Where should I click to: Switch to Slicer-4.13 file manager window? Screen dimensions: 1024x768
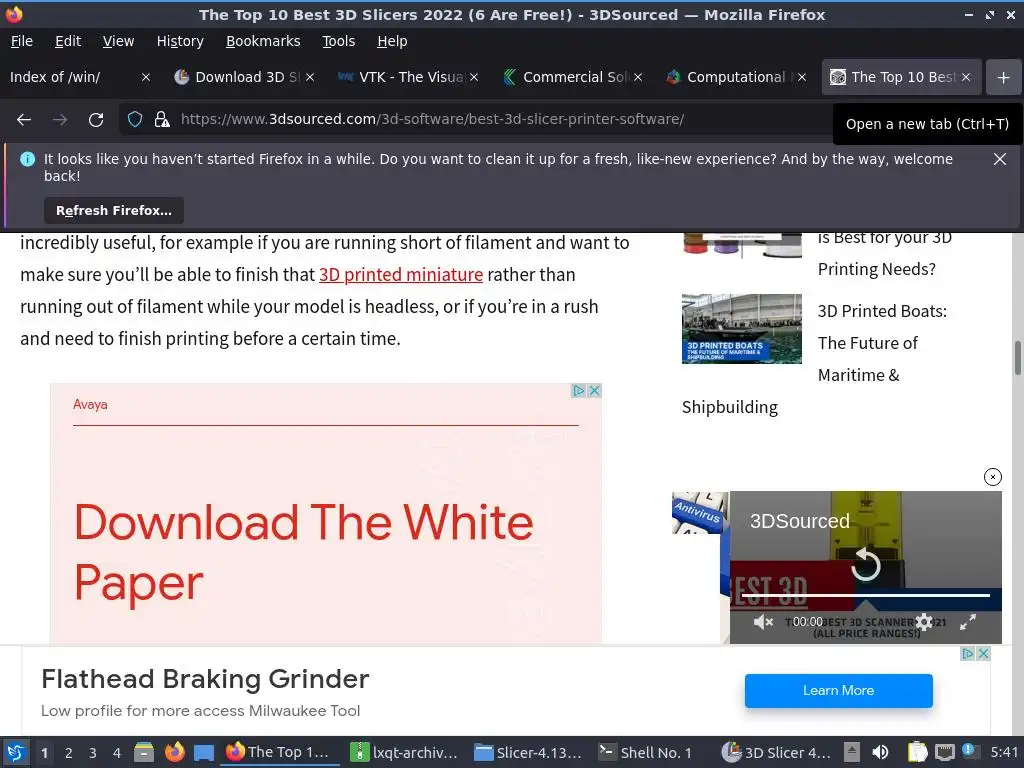[x=528, y=752]
